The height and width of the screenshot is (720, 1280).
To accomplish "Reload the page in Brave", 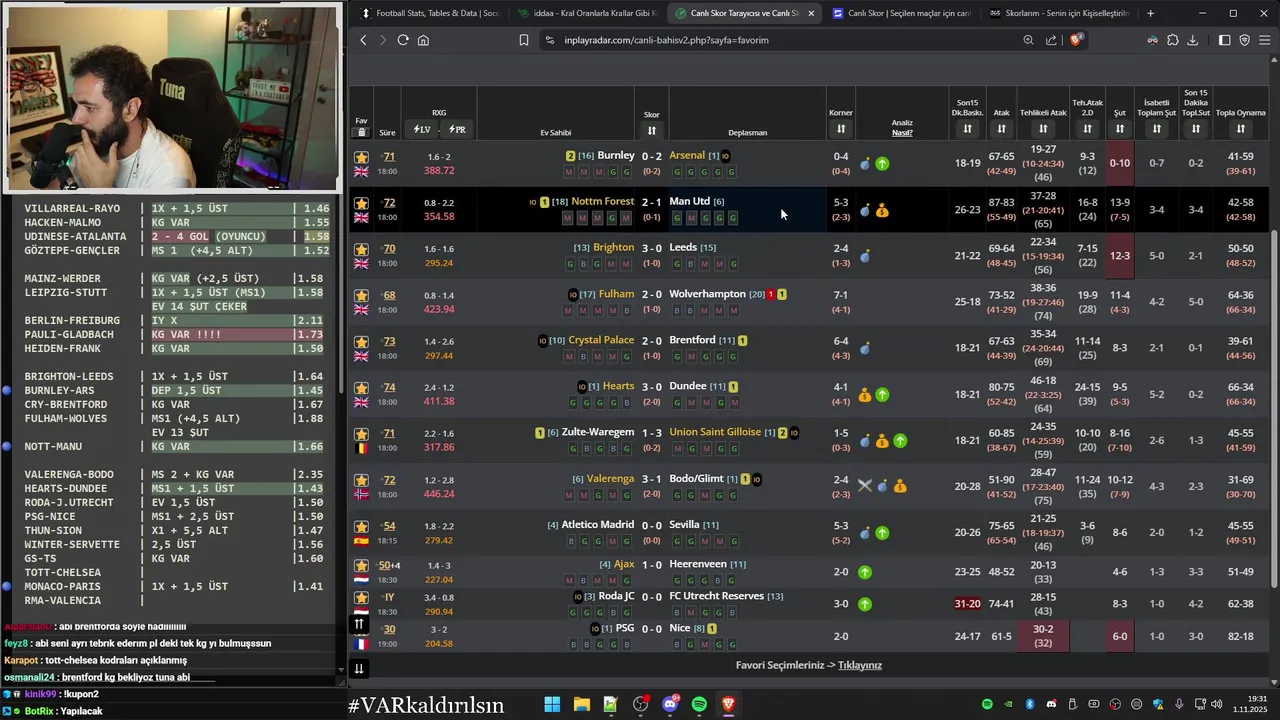I will [x=403, y=40].
